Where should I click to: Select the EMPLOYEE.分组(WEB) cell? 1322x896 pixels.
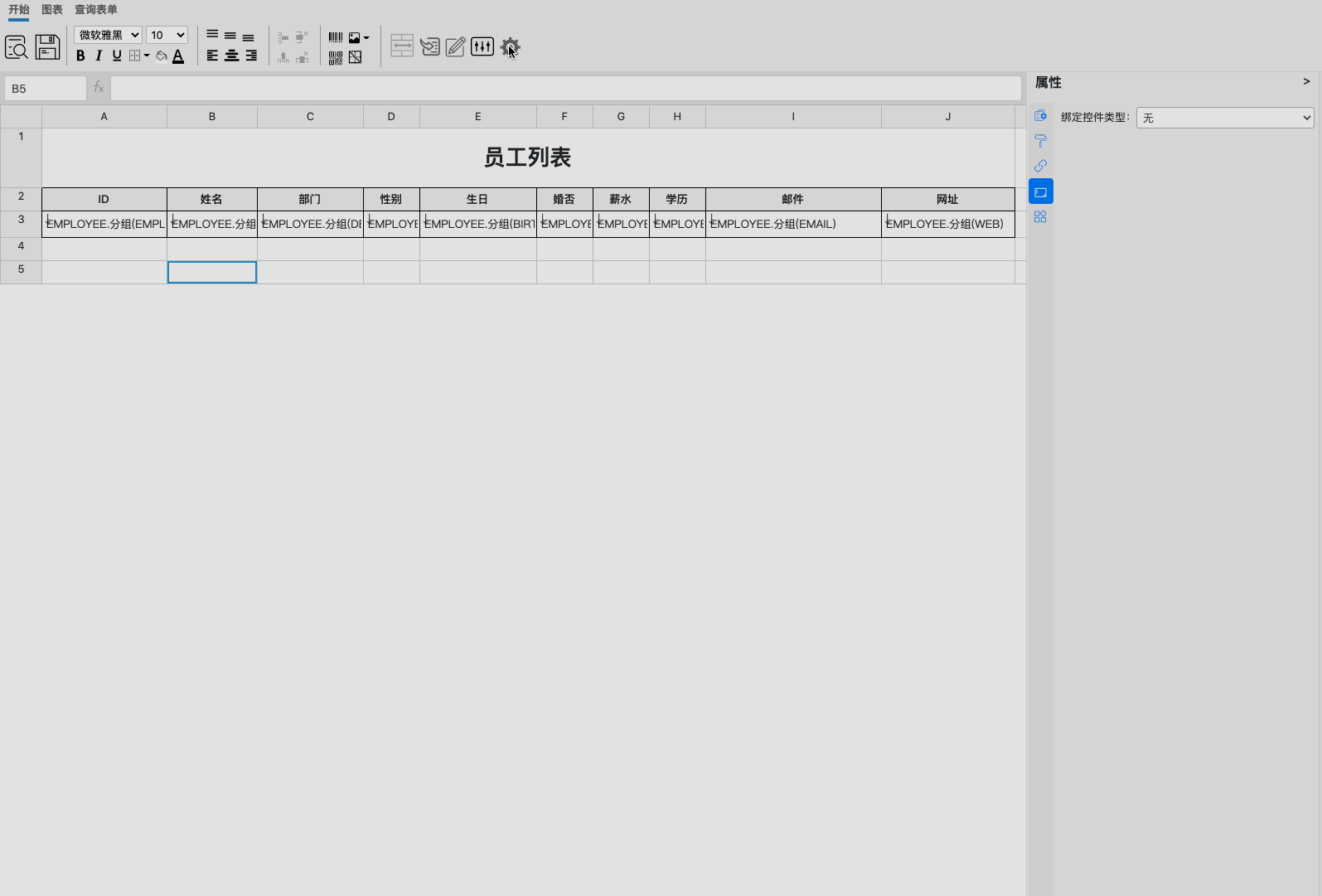coord(948,225)
